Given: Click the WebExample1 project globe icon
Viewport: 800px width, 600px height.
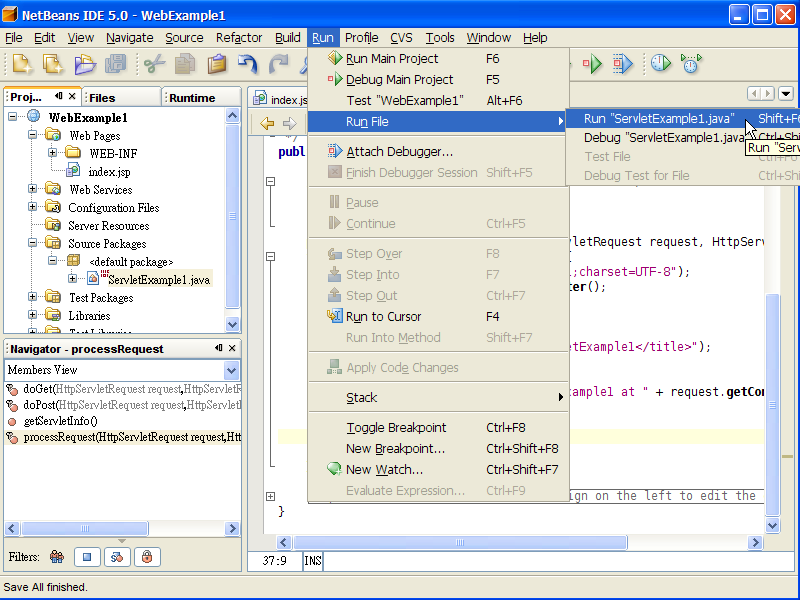Looking at the screenshot, I should tap(34, 116).
